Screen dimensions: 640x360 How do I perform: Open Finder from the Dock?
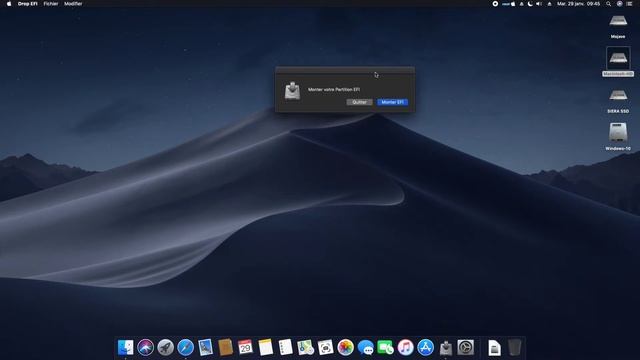pos(125,347)
